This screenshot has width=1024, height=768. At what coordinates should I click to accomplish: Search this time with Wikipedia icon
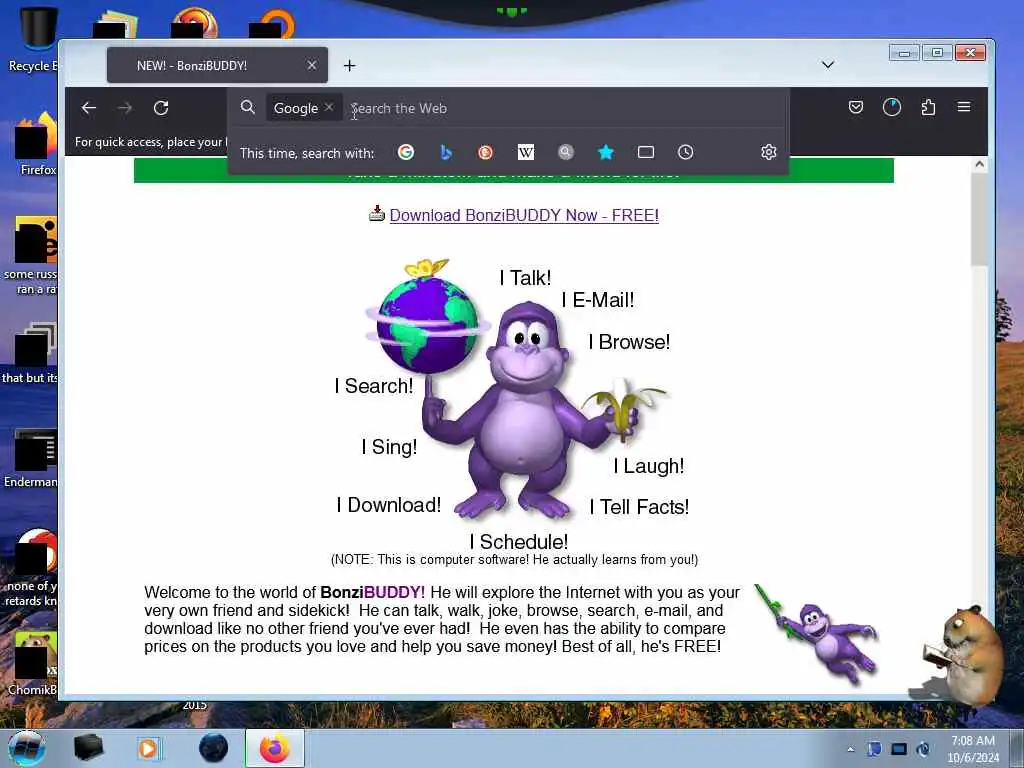point(526,152)
